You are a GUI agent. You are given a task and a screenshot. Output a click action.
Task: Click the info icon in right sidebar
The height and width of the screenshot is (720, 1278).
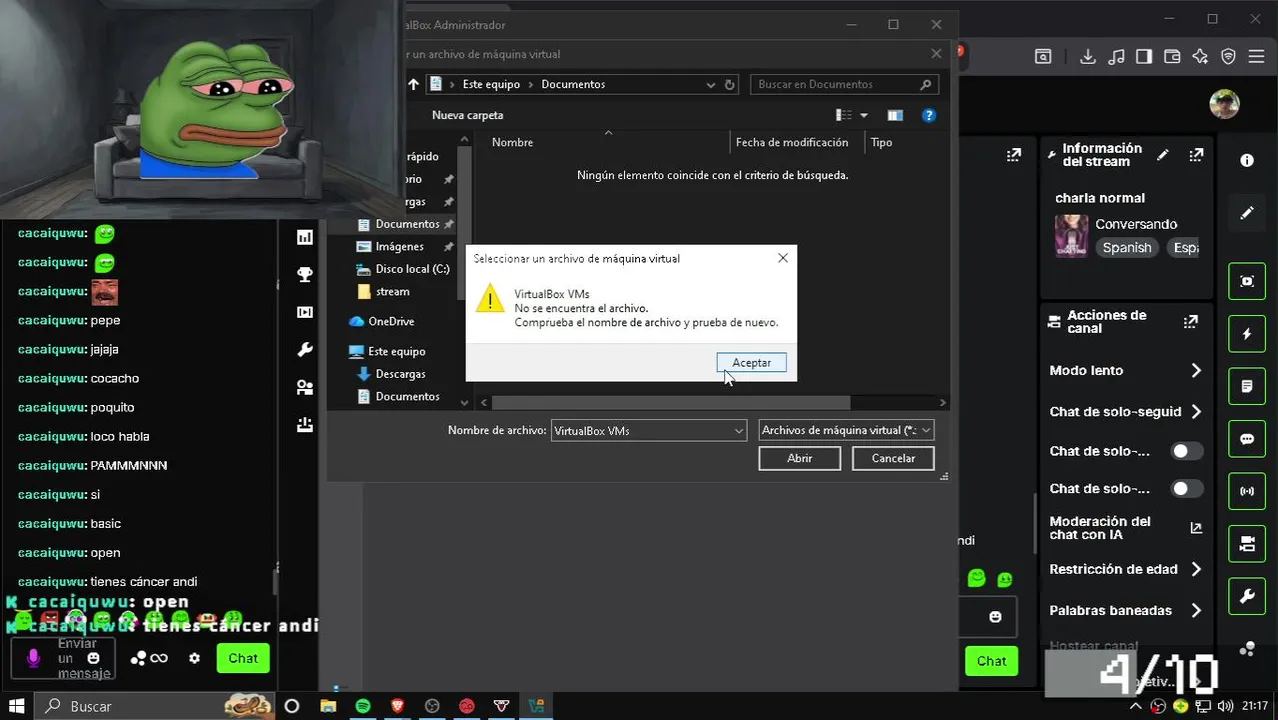[x=1247, y=160]
